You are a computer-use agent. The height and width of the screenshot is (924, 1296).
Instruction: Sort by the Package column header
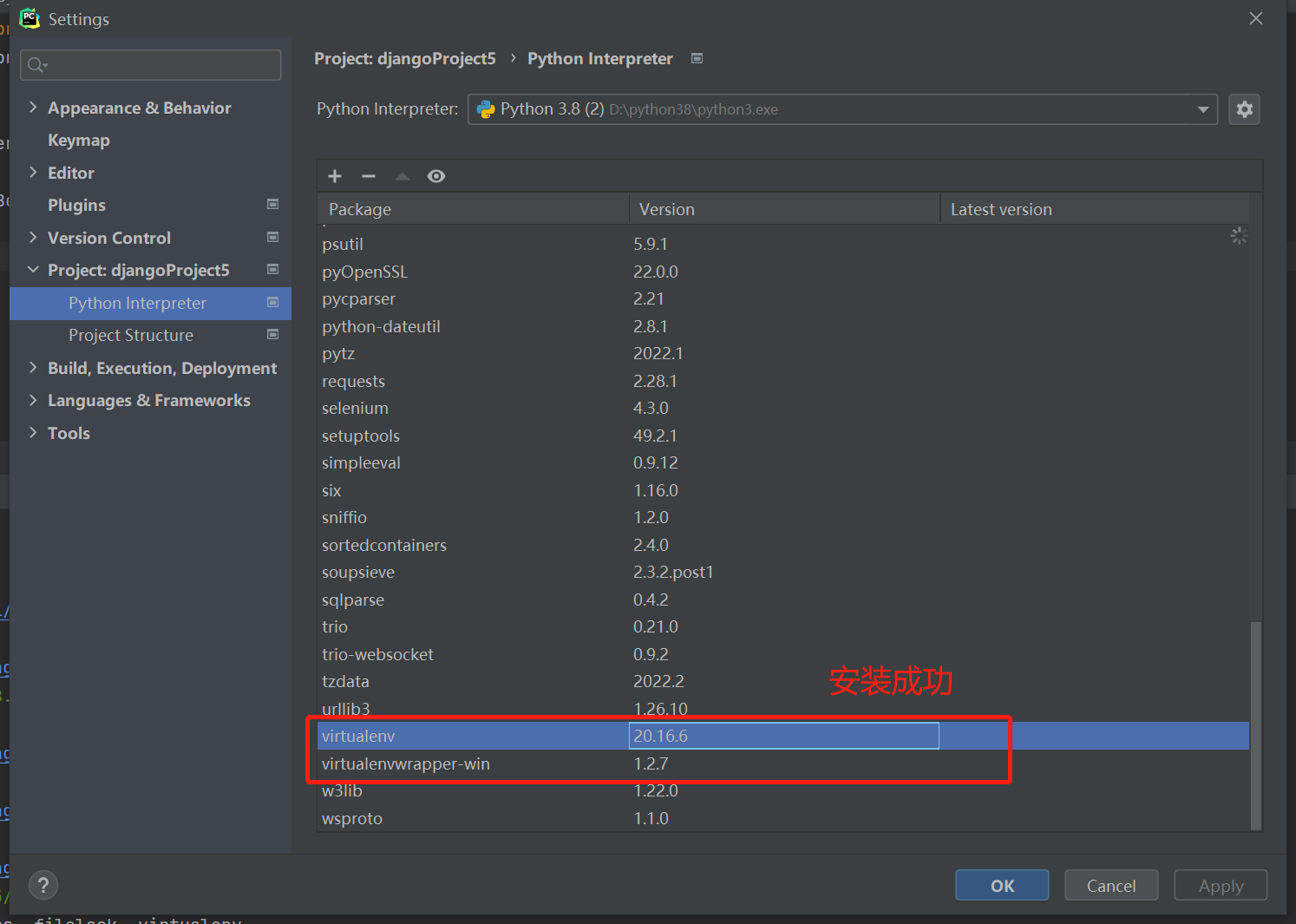coord(474,209)
